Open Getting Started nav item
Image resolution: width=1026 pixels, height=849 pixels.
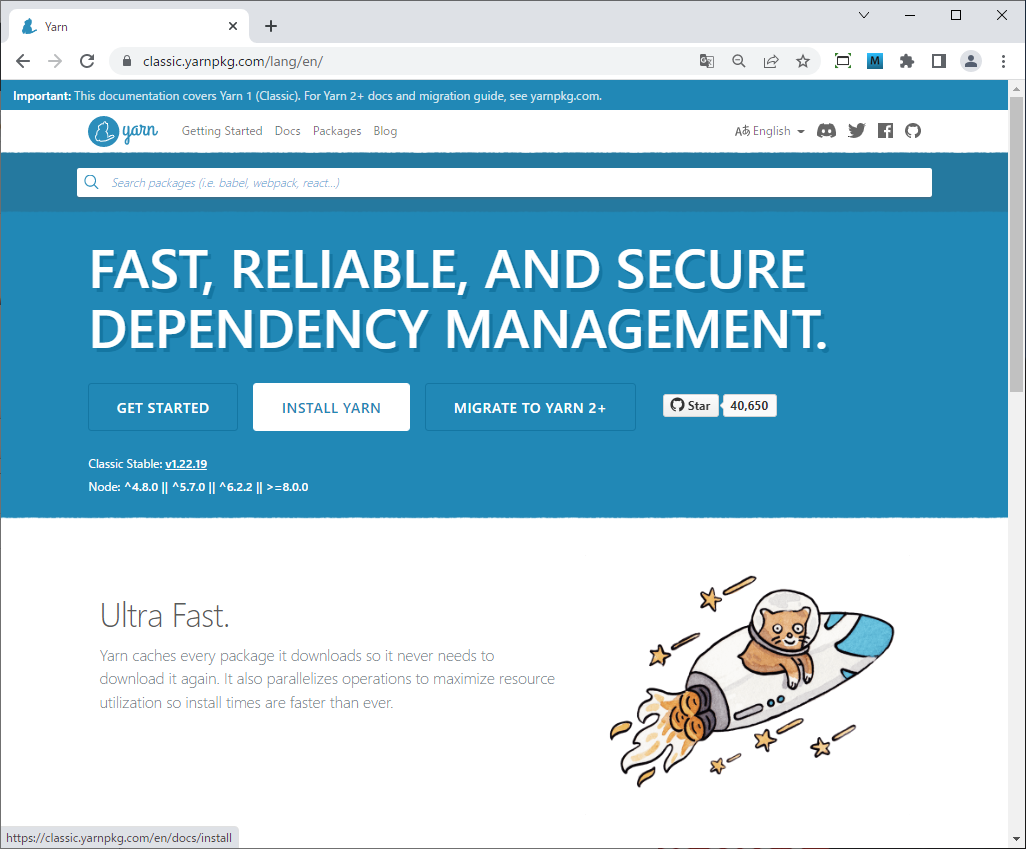[222, 131]
